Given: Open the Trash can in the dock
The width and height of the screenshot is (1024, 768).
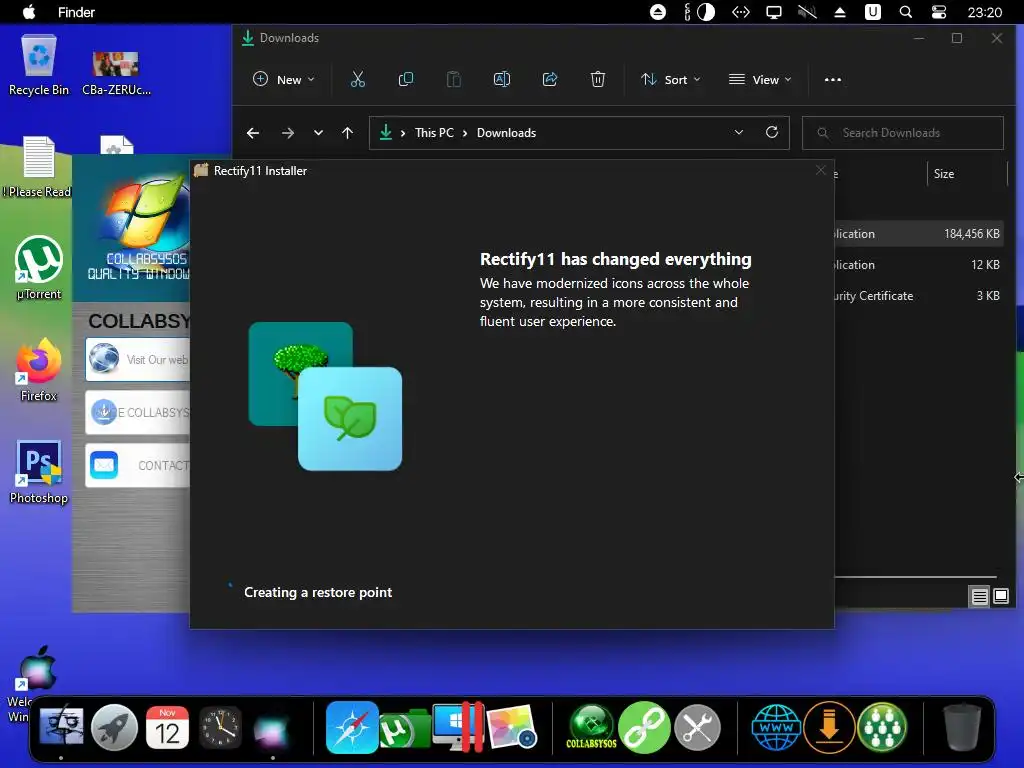Looking at the screenshot, I should click(962, 727).
